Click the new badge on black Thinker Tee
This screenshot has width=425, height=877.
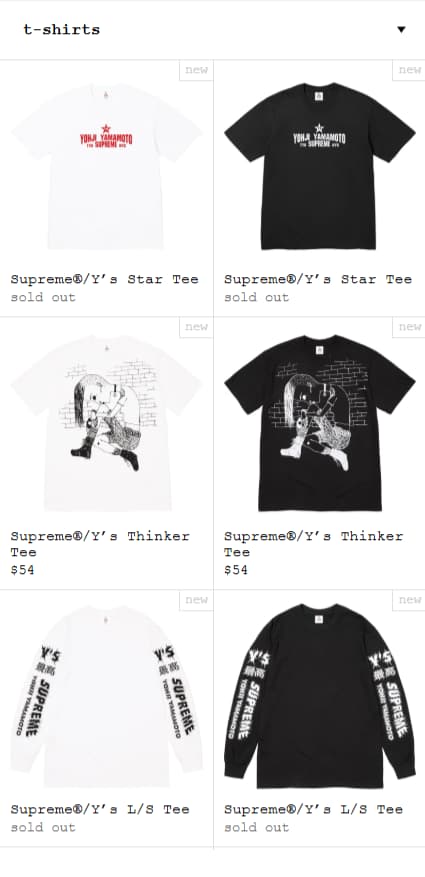409,327
